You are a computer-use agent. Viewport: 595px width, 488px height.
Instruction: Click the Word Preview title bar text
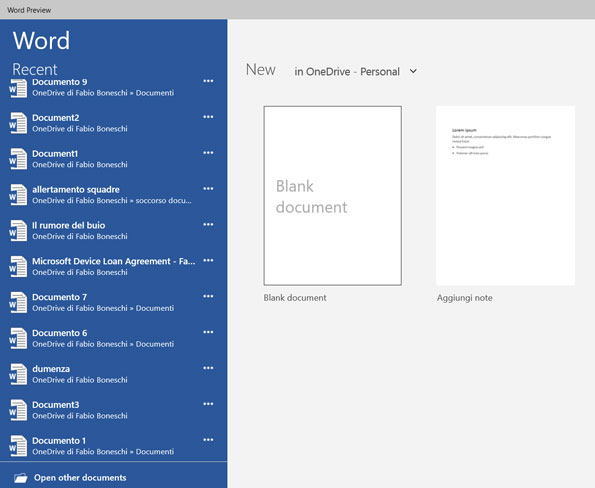pyautogui.click(x=29, y=10)
